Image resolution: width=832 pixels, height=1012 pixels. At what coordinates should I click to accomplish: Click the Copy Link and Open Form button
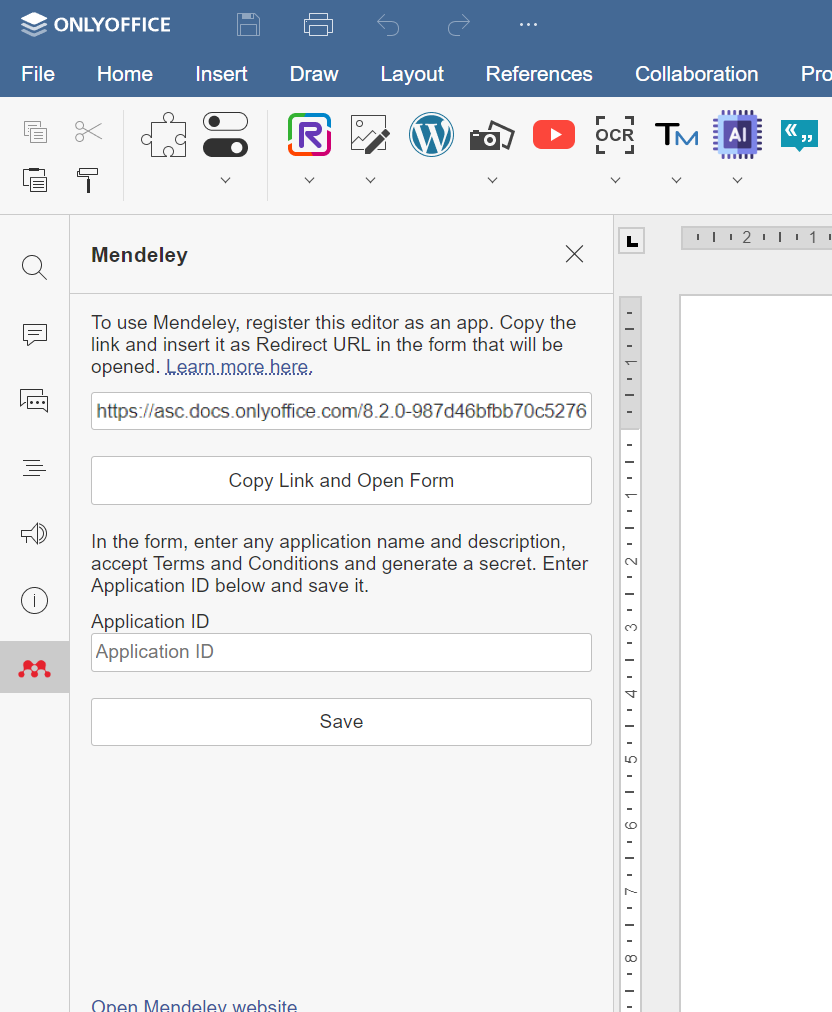click(341, 481)
